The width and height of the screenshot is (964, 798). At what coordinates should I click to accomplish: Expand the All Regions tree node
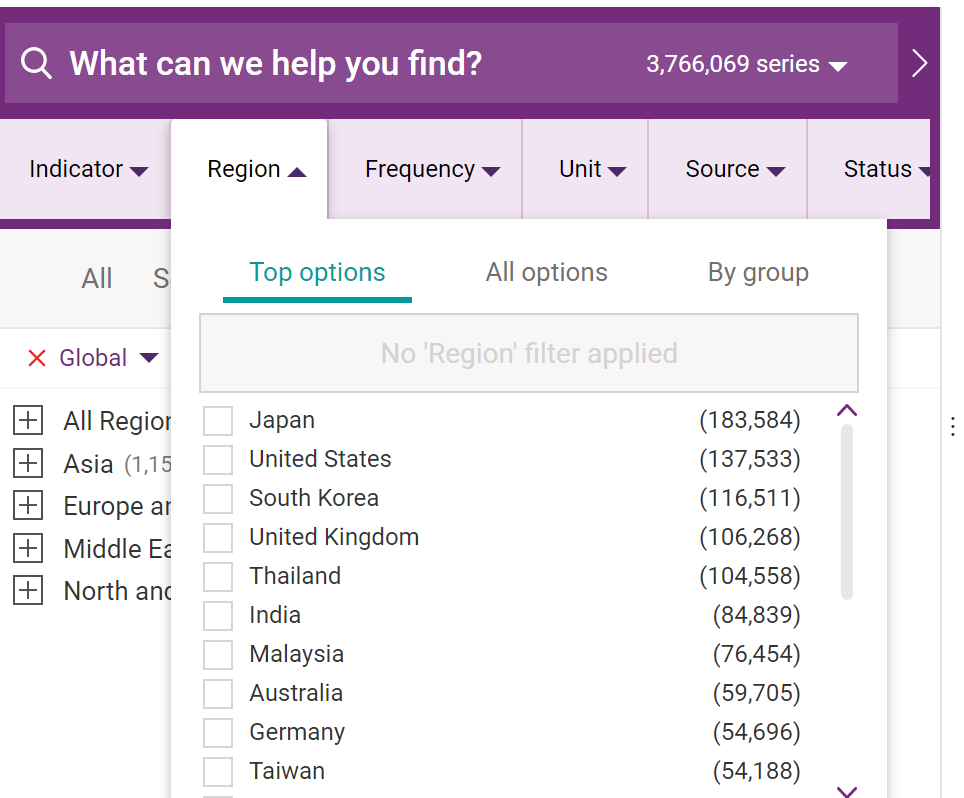pos(27,420)
